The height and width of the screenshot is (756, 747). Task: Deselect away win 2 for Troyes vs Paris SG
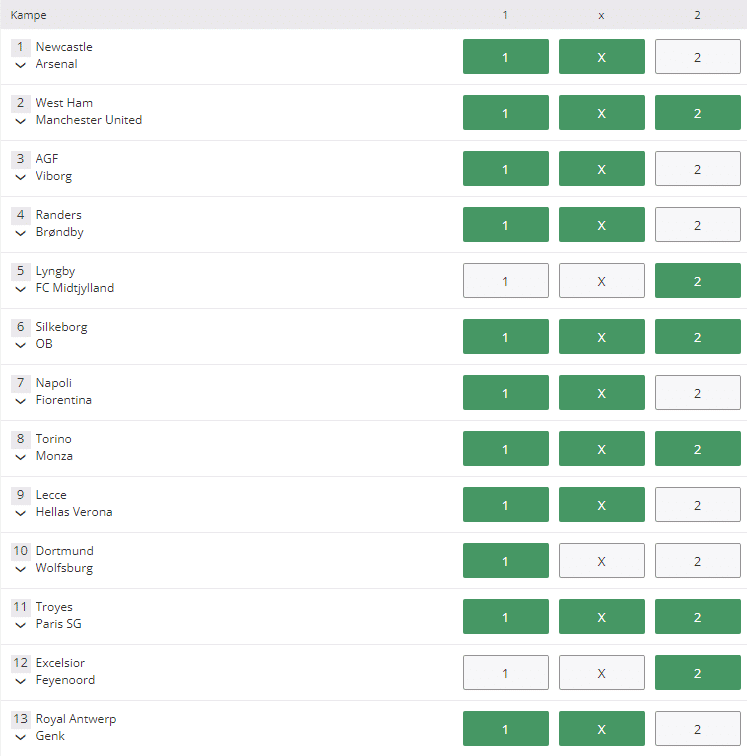697,617
